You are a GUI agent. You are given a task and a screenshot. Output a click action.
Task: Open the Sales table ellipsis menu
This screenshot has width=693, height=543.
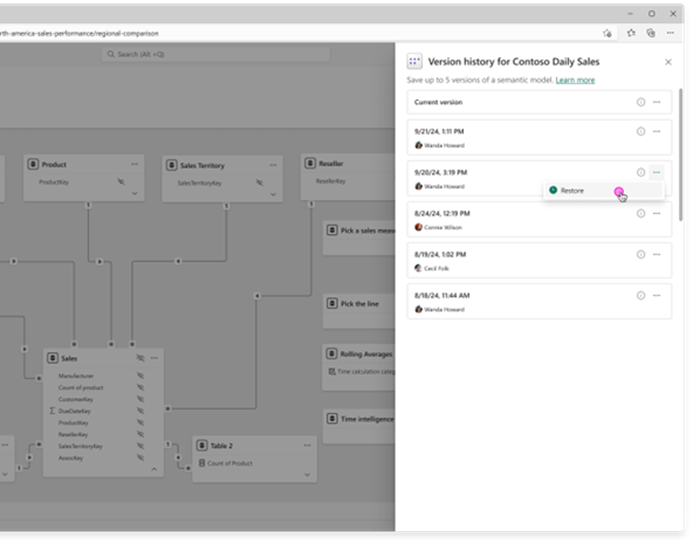pyautogui.click(x=154, y=357)
